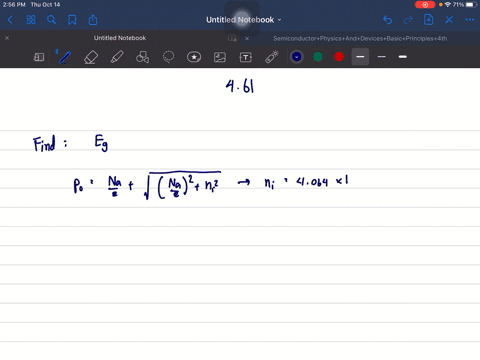The width and height of the screenshot is (480, 360).
Task: Switch to the Semiconductor Physics And Devices tab
Action: (360, 38)
